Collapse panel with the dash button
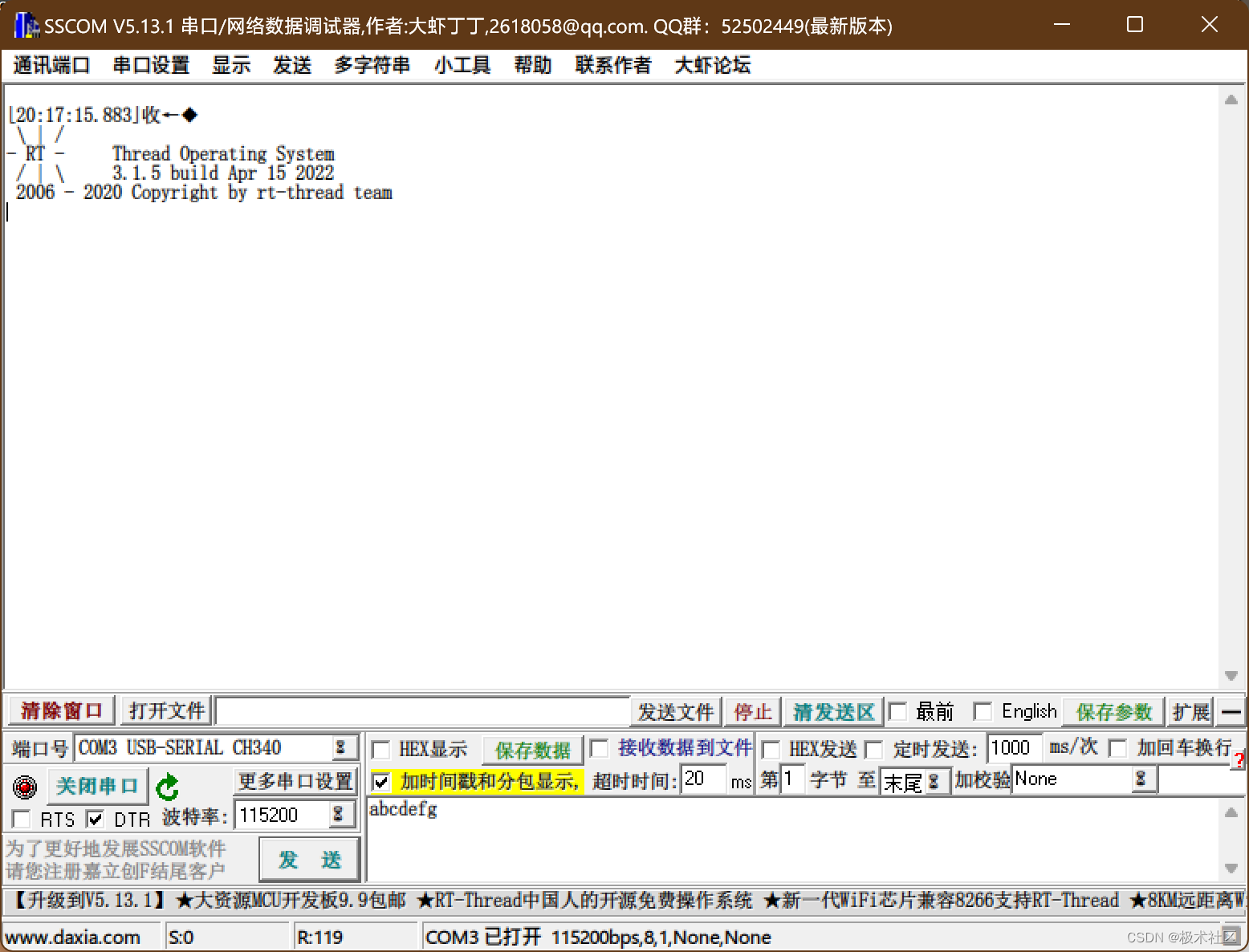Viewport: 1249px width, 952px height. click(x=1231, y=711)
